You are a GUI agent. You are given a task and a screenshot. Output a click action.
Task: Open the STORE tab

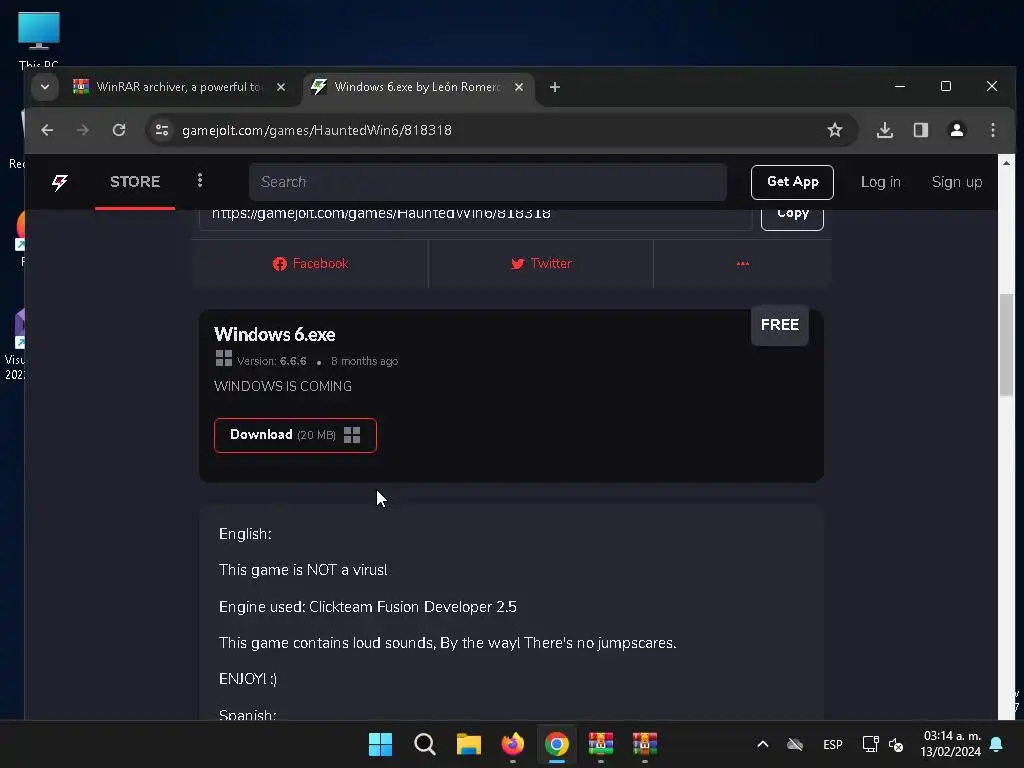coord(135,182)
